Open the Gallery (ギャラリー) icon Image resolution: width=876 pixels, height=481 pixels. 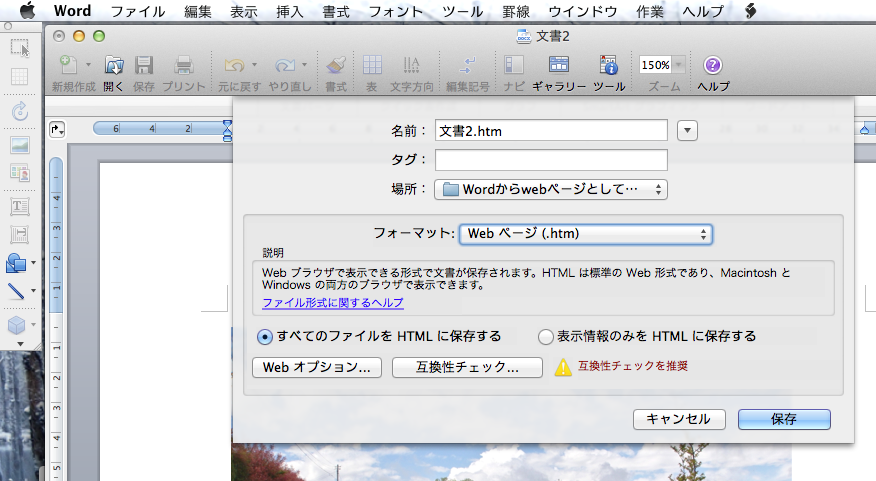(x=559, y=65)
